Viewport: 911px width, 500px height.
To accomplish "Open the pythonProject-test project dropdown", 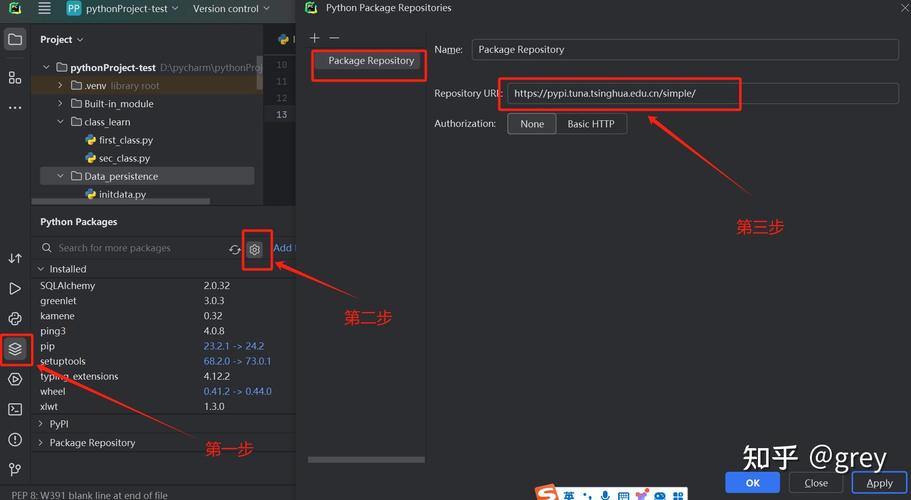I will pos(123,9).
